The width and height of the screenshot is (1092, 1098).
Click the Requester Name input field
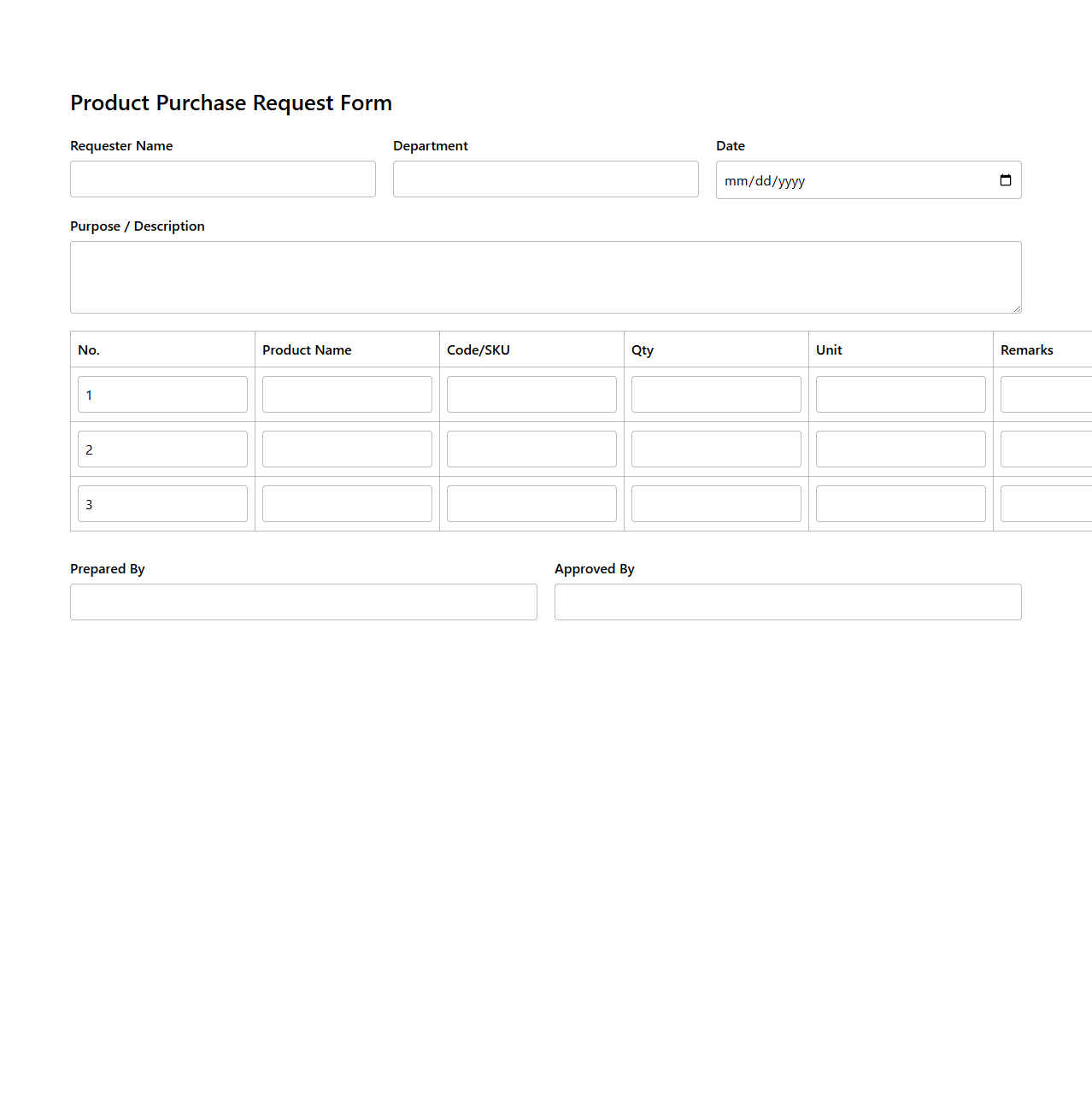pos(222,179)
